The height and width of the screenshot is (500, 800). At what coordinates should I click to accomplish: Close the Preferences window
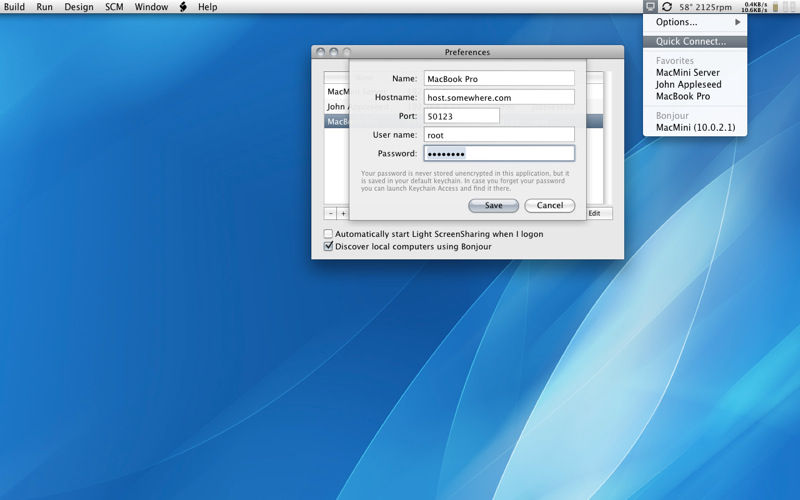pos(320,52)
